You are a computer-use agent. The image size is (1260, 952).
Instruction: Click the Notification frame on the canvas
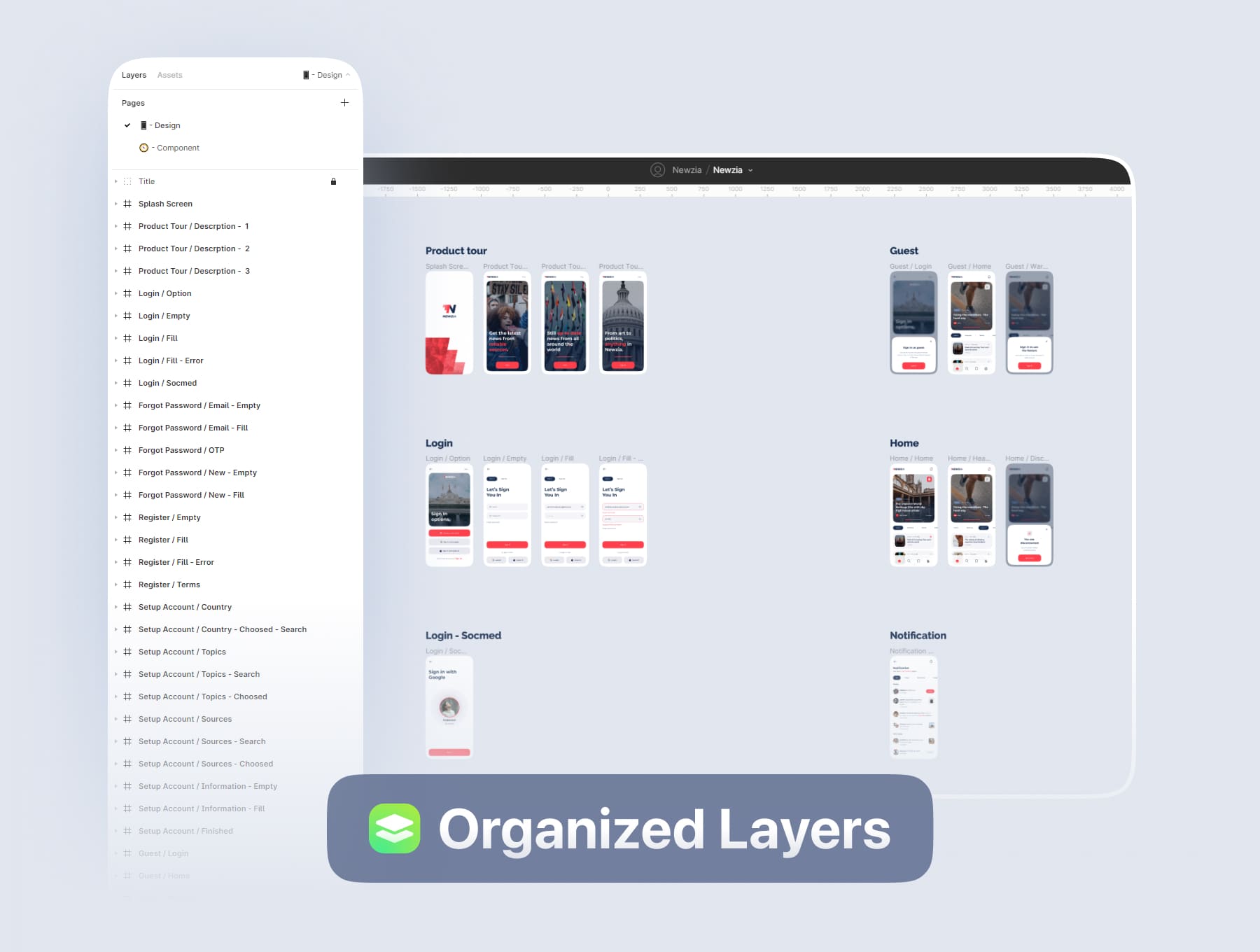click(913, 707)
